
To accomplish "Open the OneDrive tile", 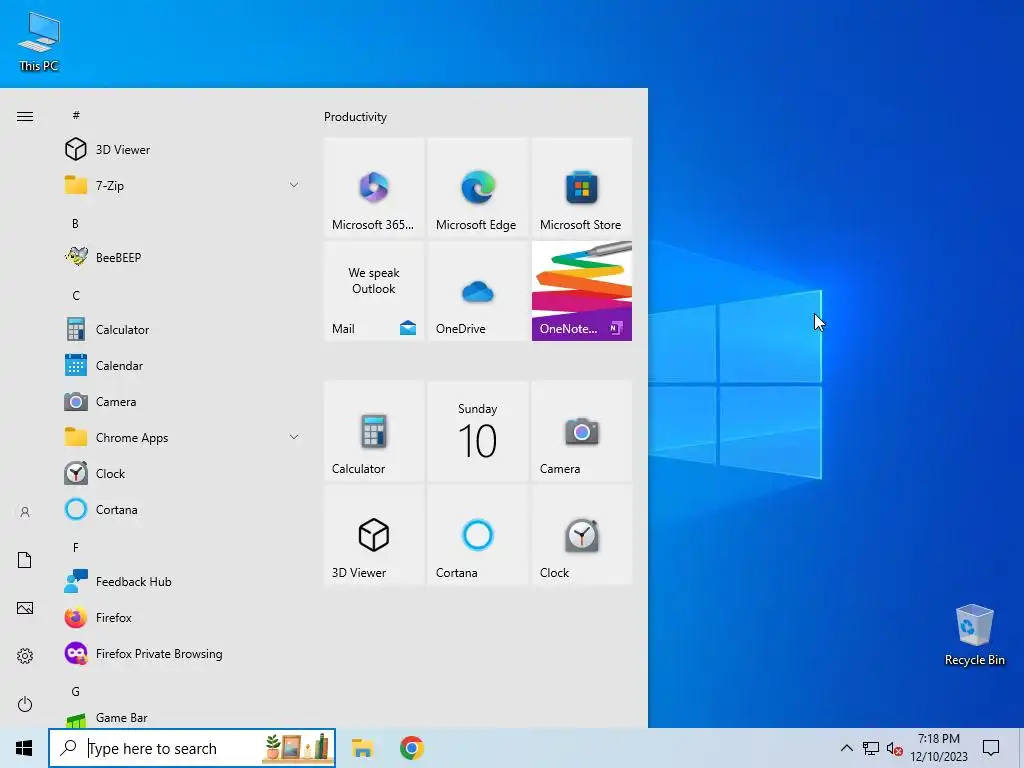I will pos(477,291).
